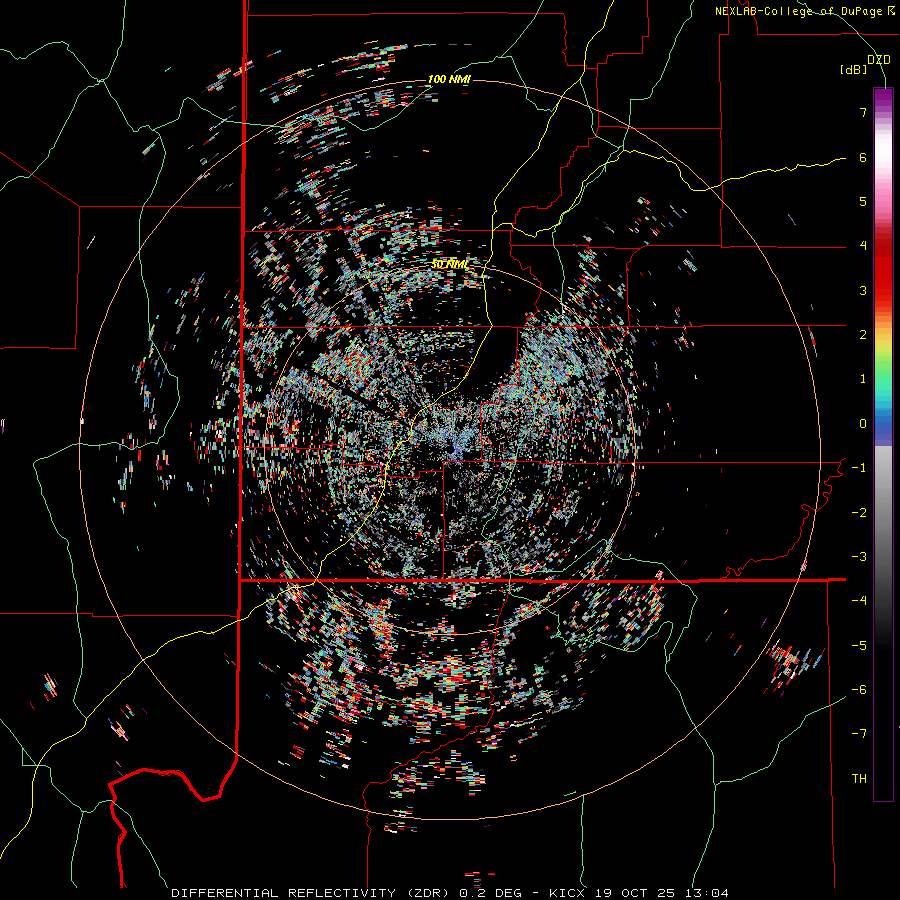The height and width of the screenshot is (900, 900).
Task: Click the 2 tick label on the color scale
Action: [863, 335]
